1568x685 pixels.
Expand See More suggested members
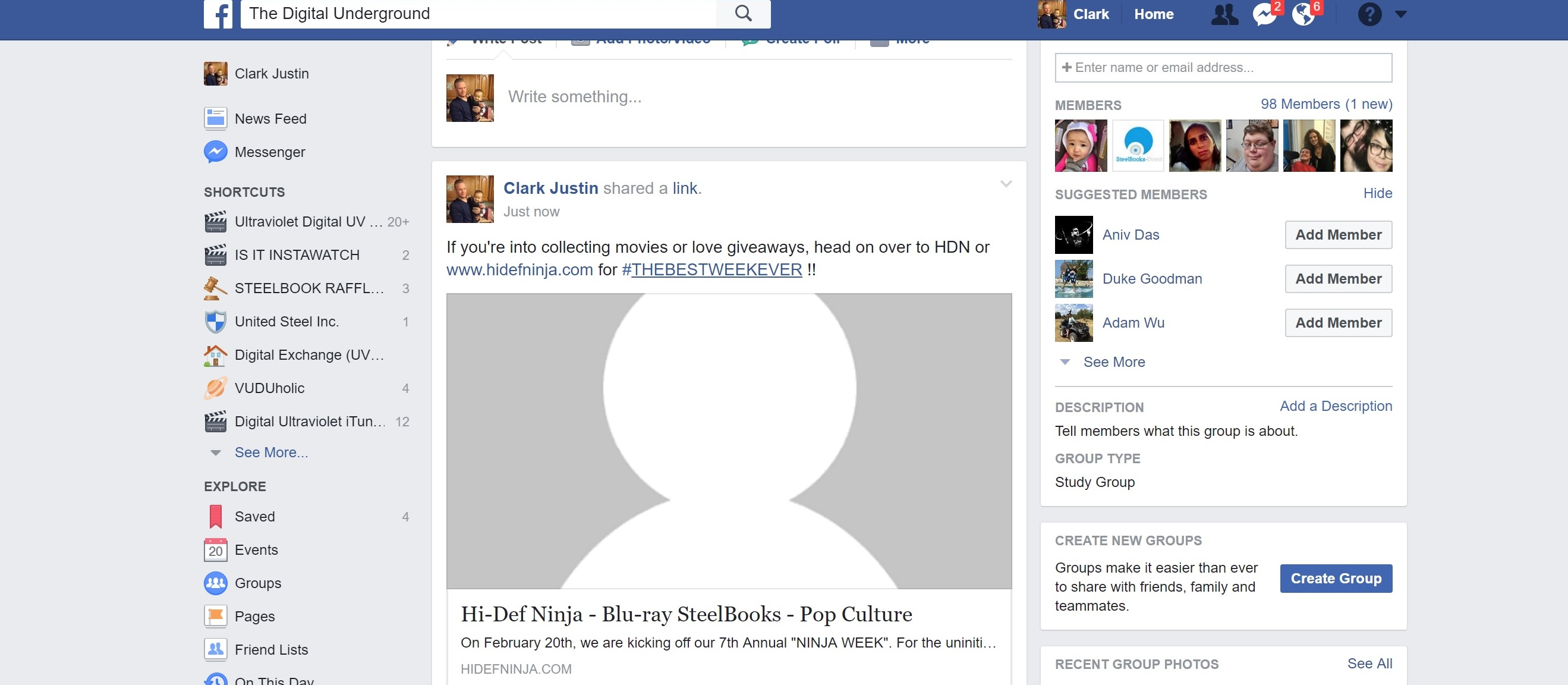(1113, 362)
